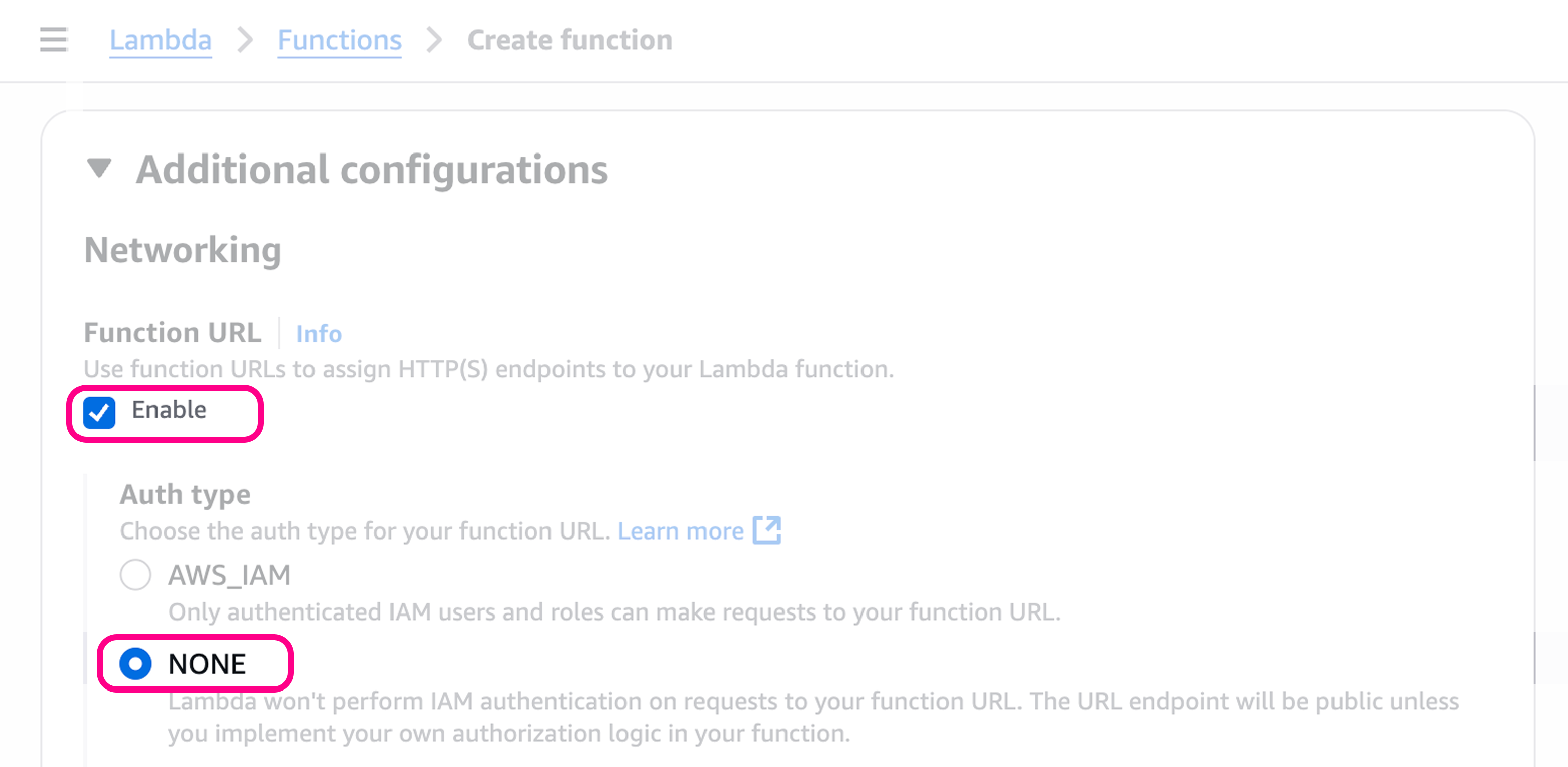Screen dimensions: 1568x767
Task: Follow the auth type Learn more link
Action: click(x=680, y=531)
